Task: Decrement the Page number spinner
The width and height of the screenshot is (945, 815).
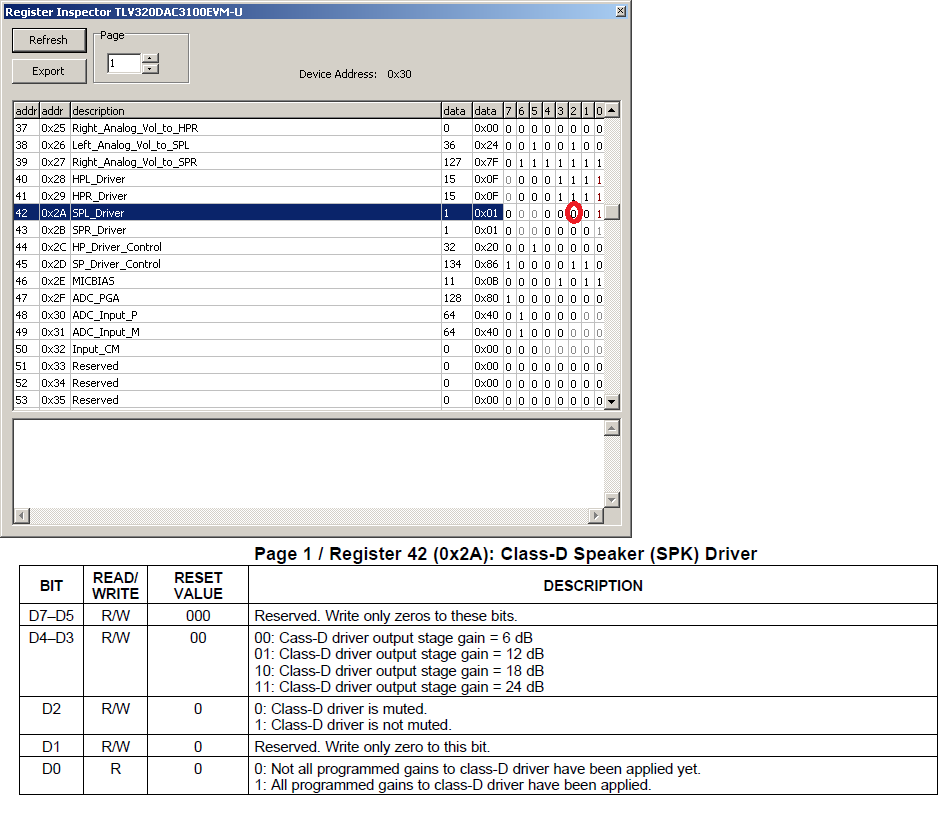Action: pos(150,69)
